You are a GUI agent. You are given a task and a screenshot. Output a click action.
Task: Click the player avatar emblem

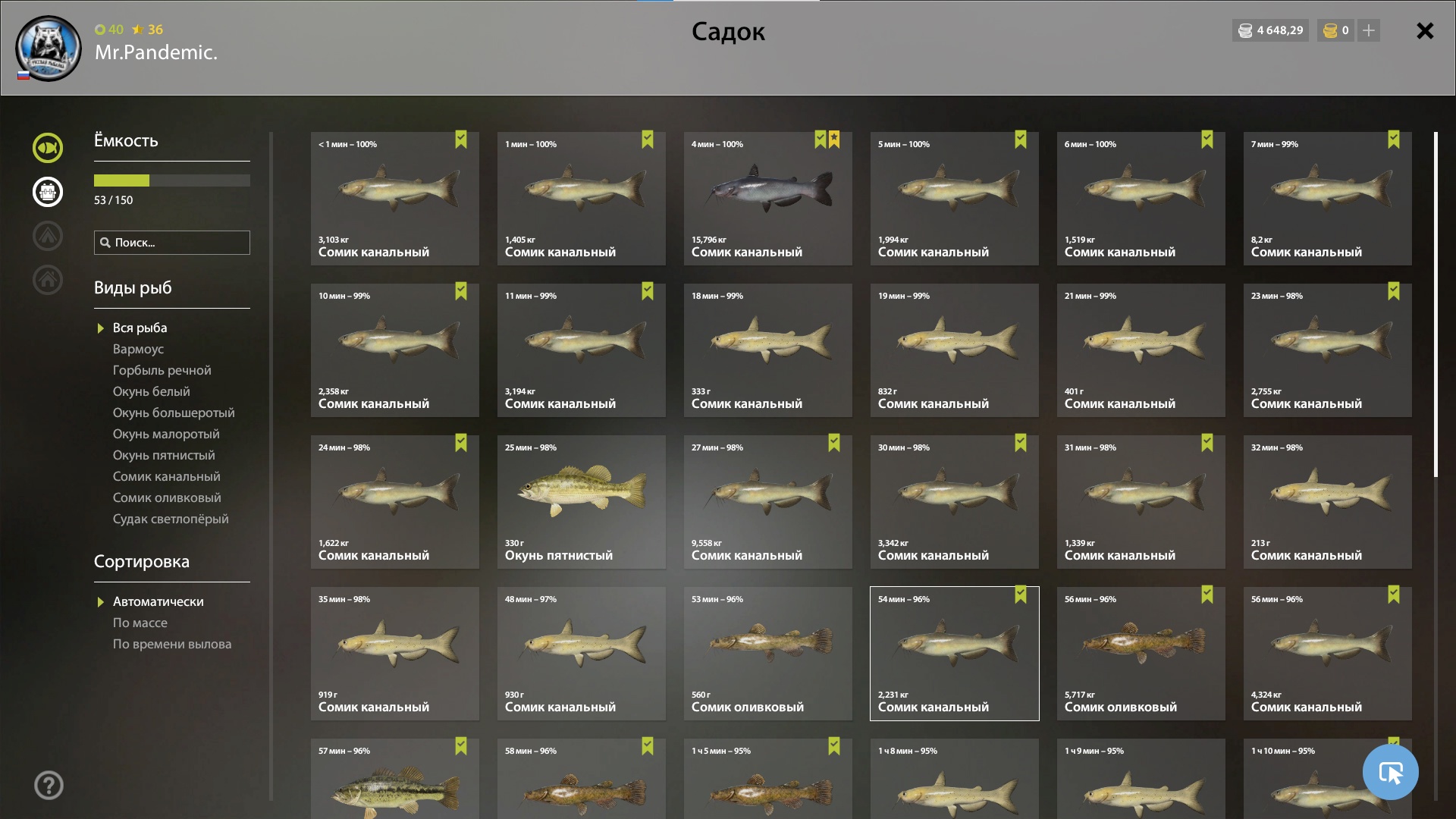coord(49,49)
